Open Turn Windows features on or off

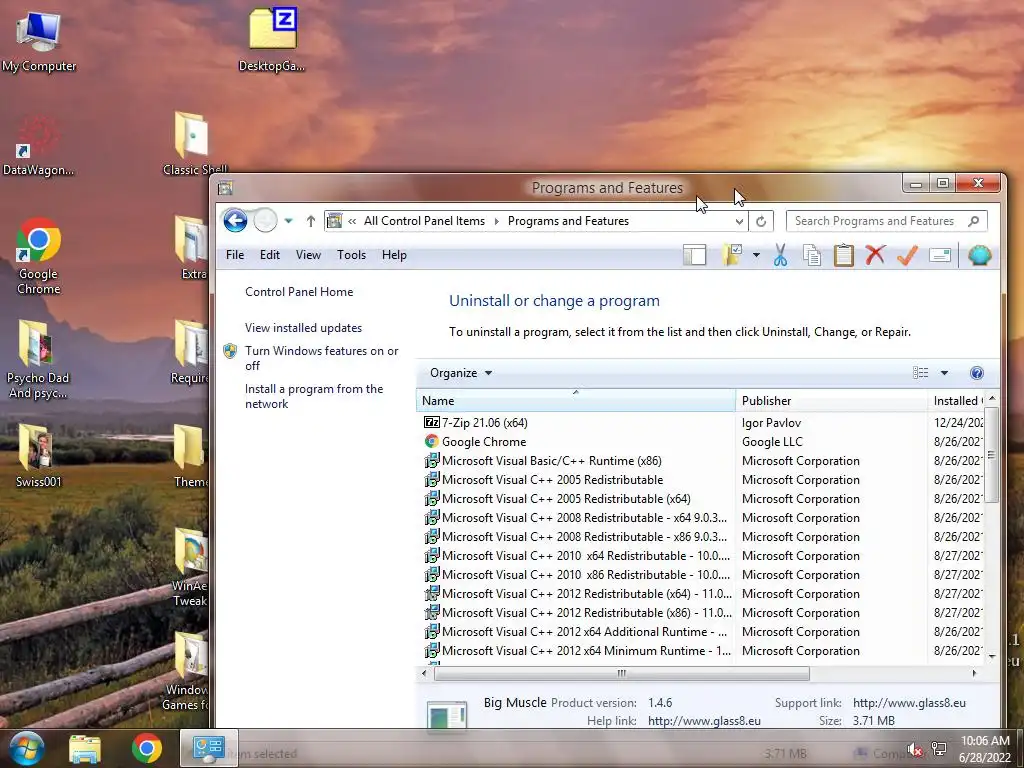pos(321,358)
